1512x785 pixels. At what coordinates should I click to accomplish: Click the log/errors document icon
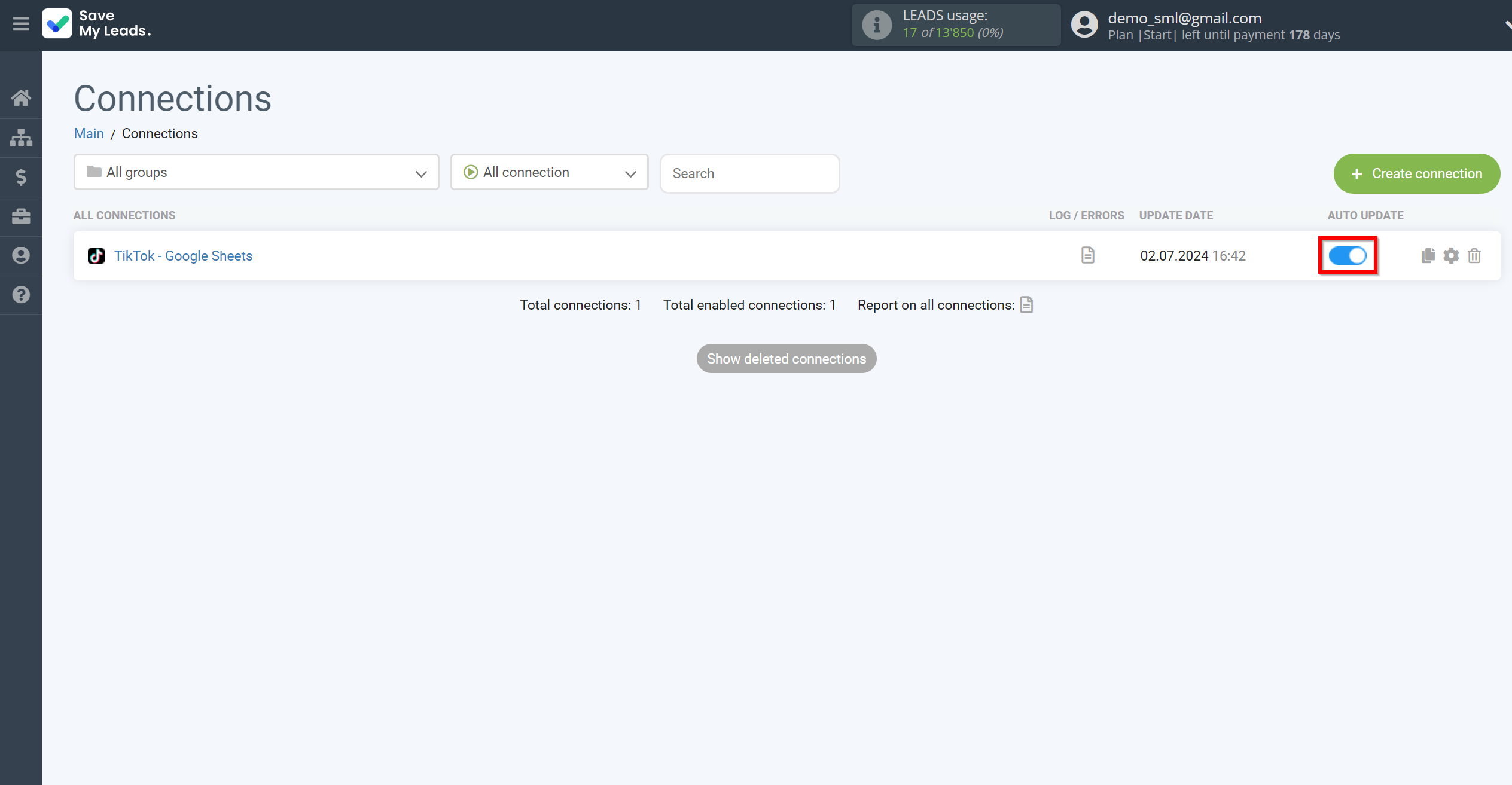click(1088, 255)
